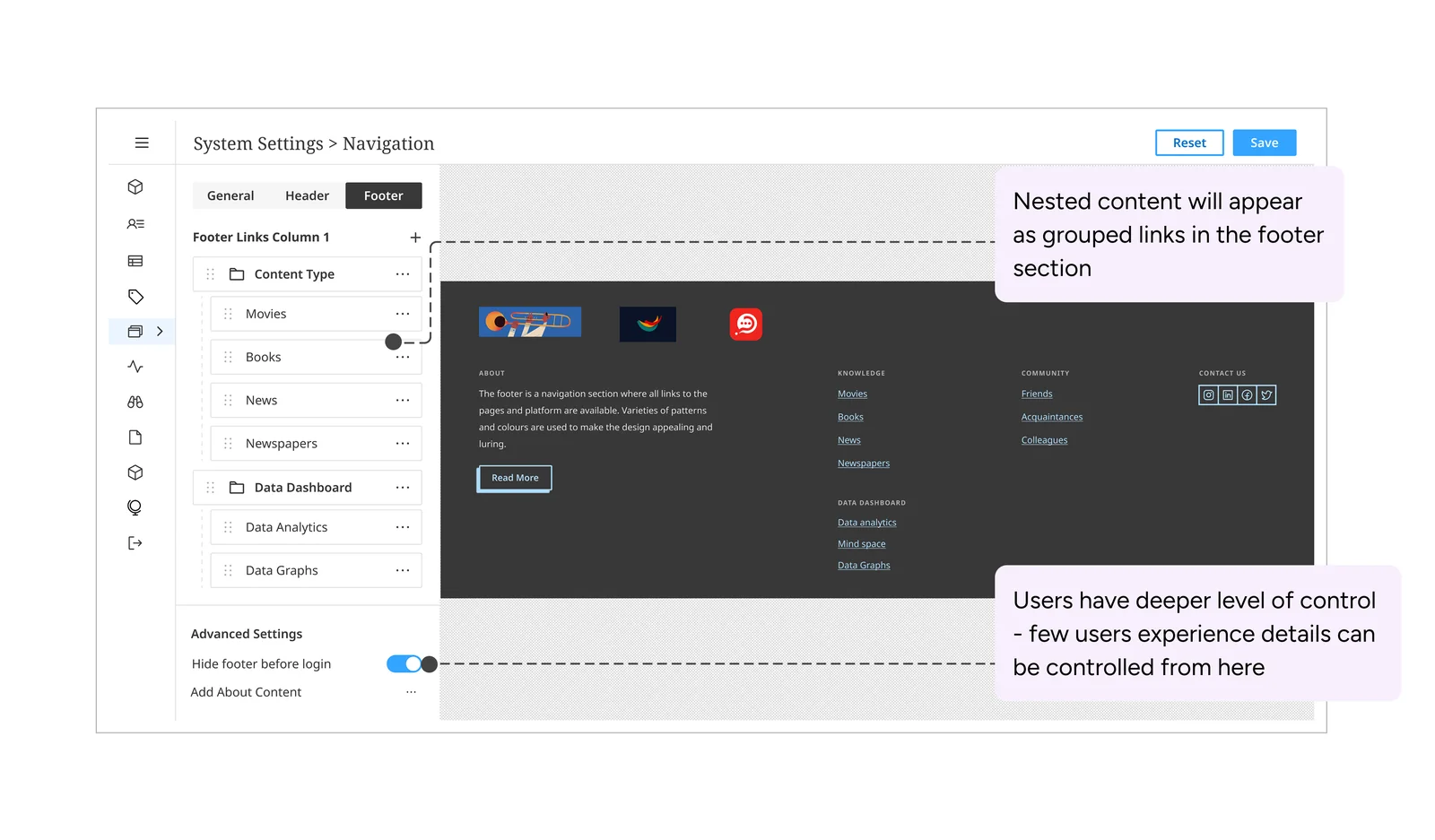This screenshot has width=1435, height=840.
Task: Click the lightbulb icon in sidebar
Action: (135, 507)
